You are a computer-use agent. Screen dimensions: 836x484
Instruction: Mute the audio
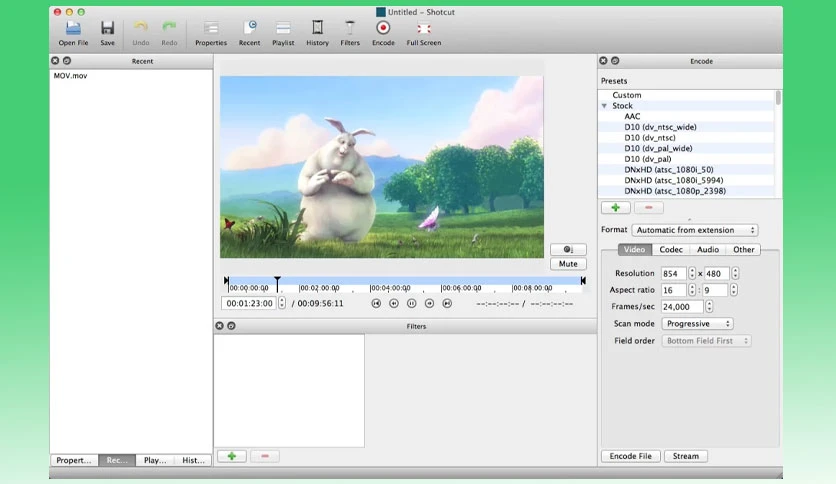[568, 264]
